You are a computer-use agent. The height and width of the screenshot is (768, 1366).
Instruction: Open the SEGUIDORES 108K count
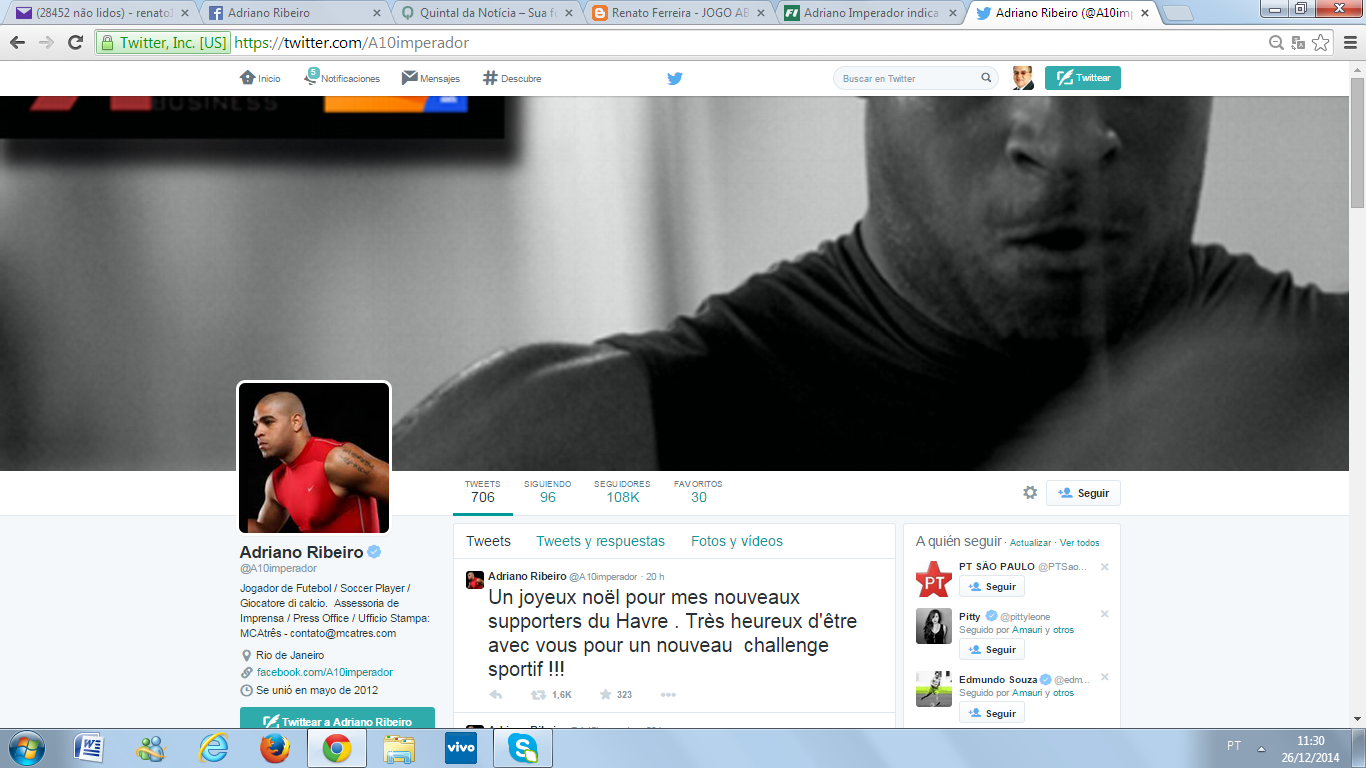coord(622,491)
